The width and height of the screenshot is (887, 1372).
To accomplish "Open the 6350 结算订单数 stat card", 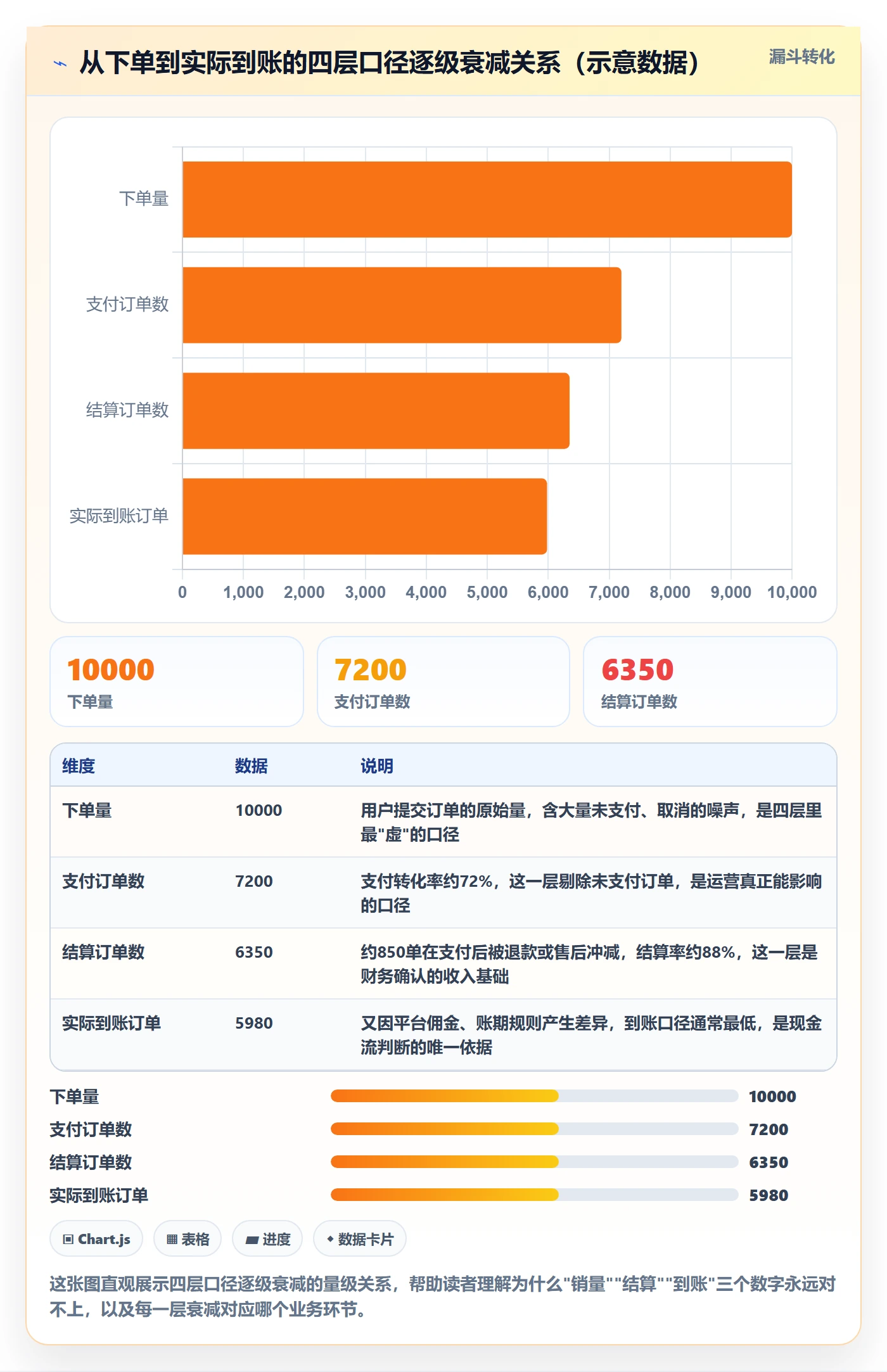I will tap(710, 682).
